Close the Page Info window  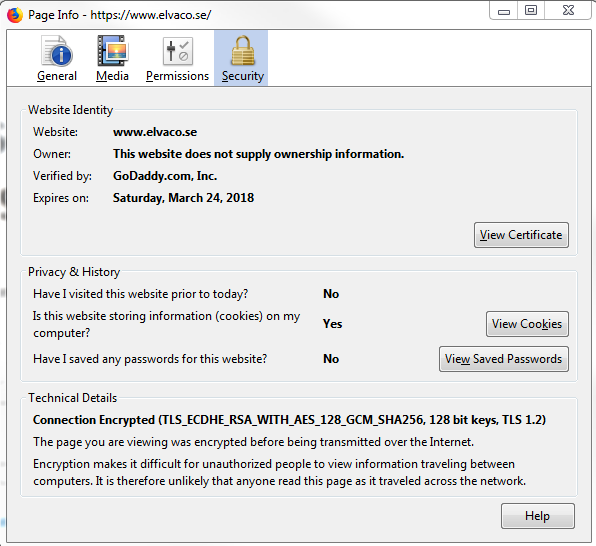tap(568, 11)
